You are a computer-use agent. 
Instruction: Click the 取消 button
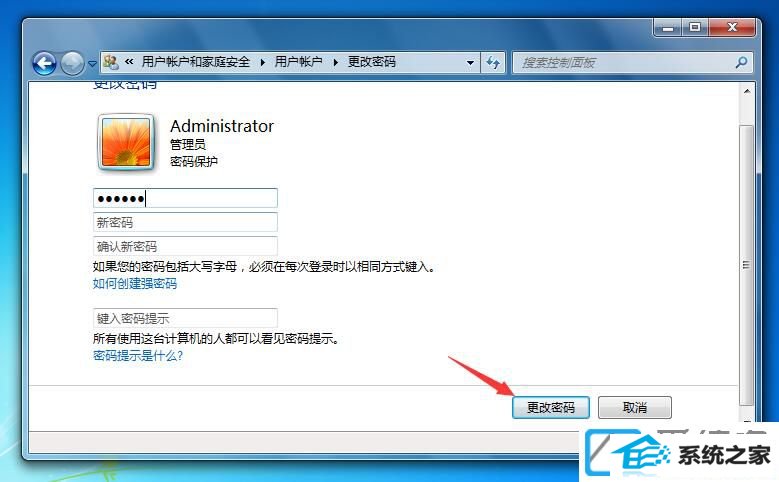click(x=635, y=407)
